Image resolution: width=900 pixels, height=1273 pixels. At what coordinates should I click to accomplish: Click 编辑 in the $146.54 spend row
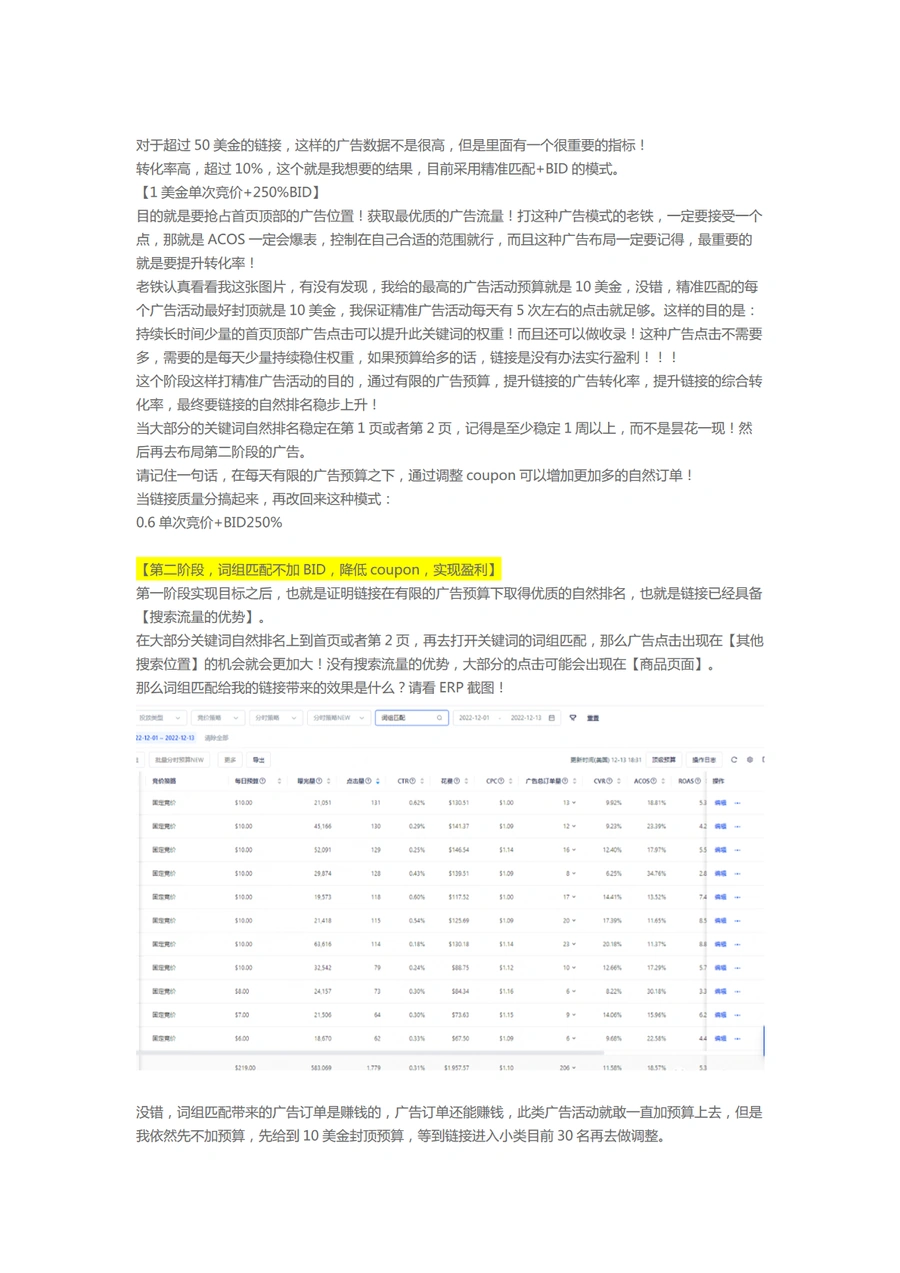(720, 850)
